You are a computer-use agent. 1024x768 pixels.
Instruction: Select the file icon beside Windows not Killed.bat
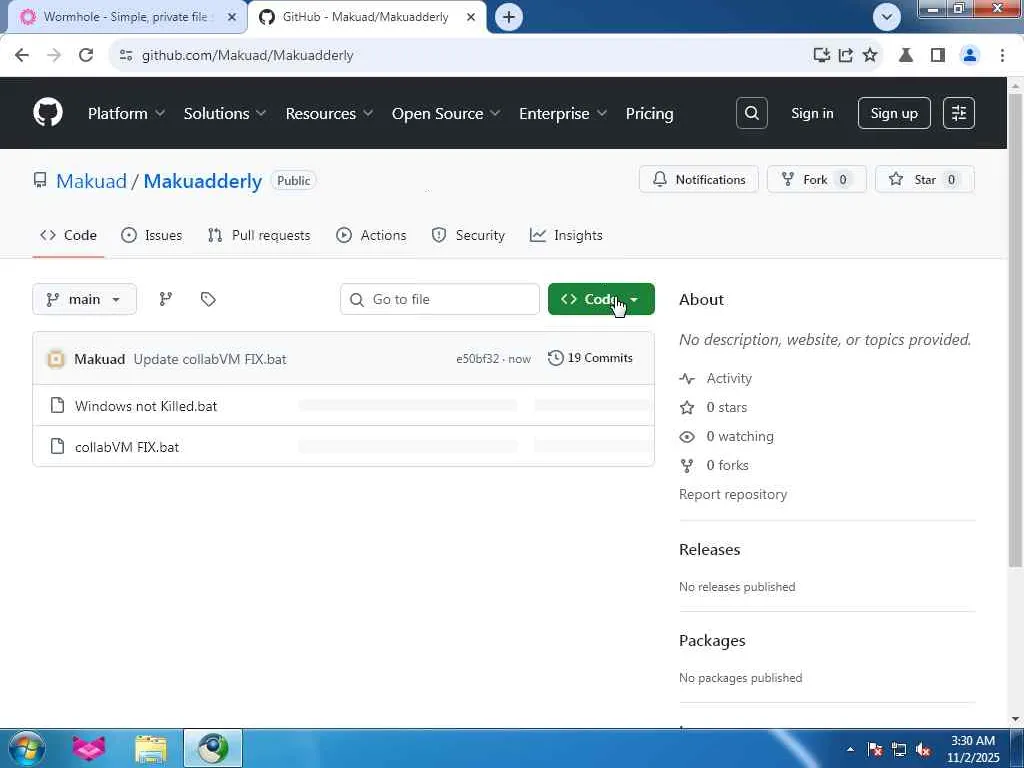(57, 406)
